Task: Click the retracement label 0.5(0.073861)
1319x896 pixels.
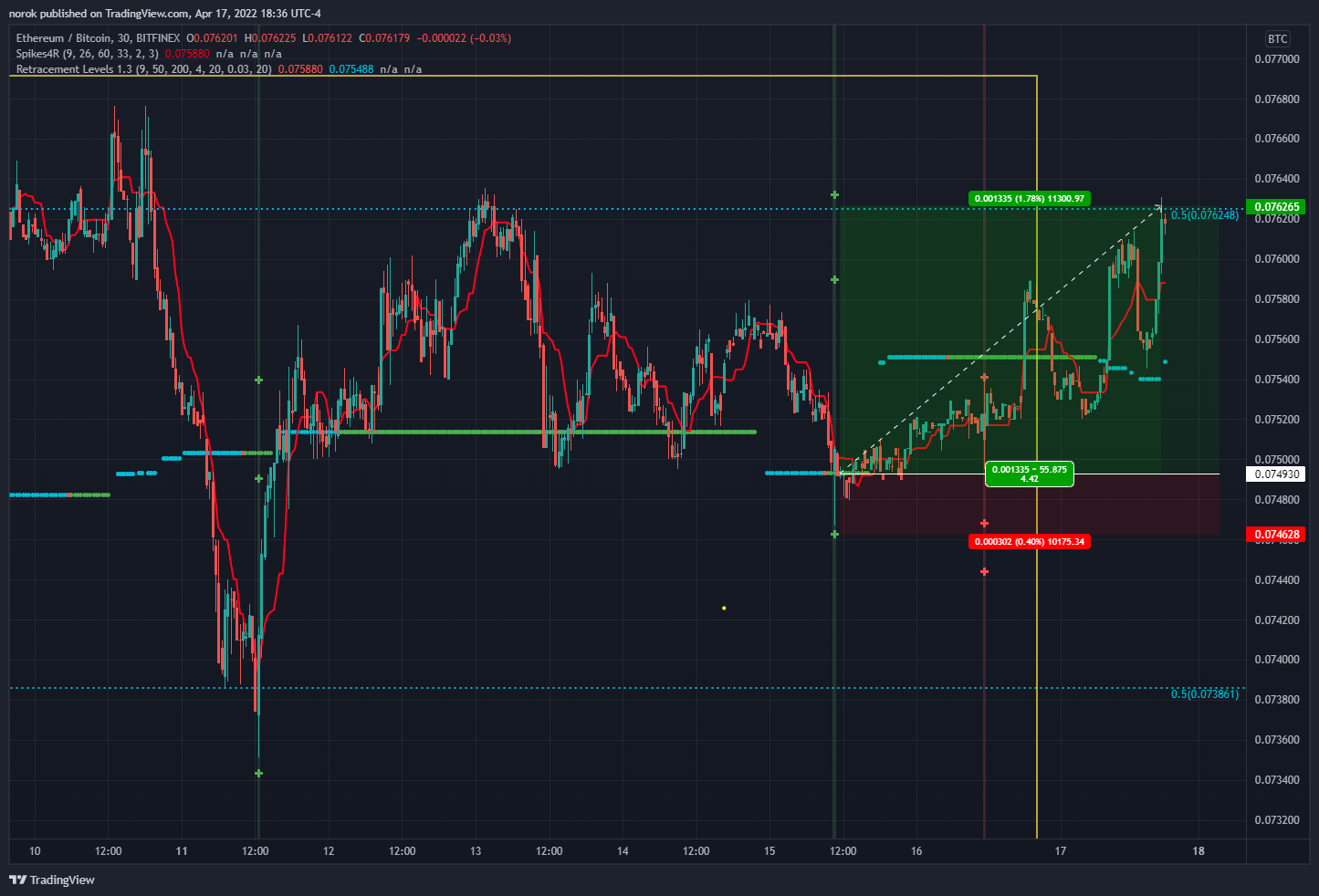Action: pos(1205,693)
